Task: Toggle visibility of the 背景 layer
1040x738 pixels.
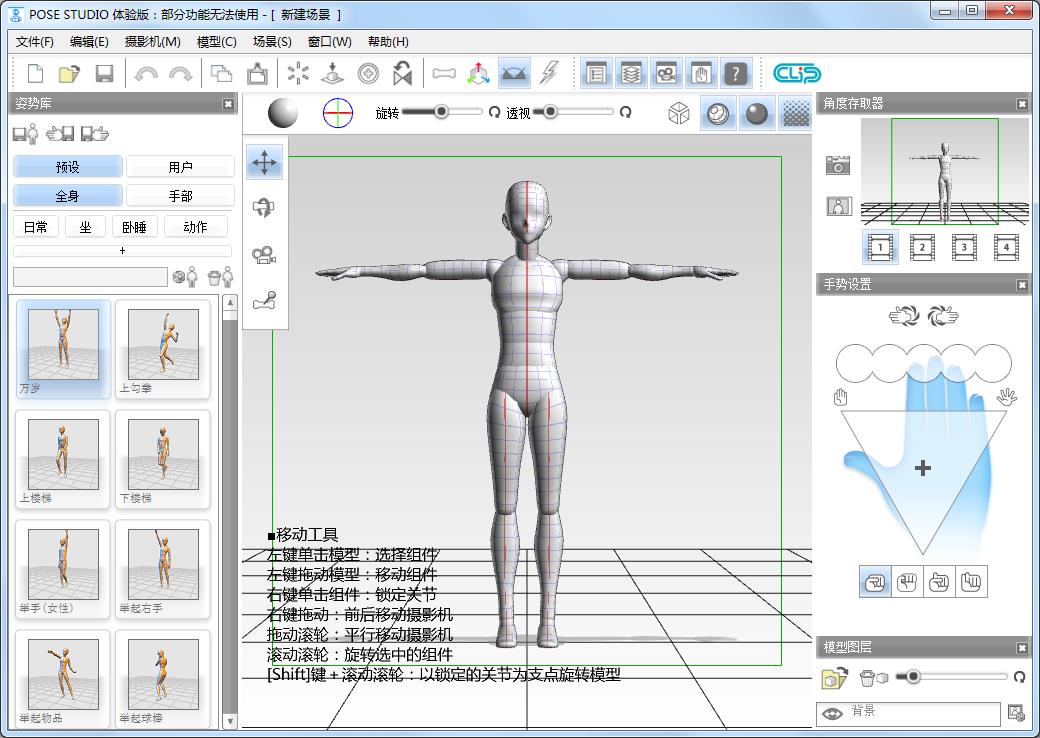Action: click(832, 714)
